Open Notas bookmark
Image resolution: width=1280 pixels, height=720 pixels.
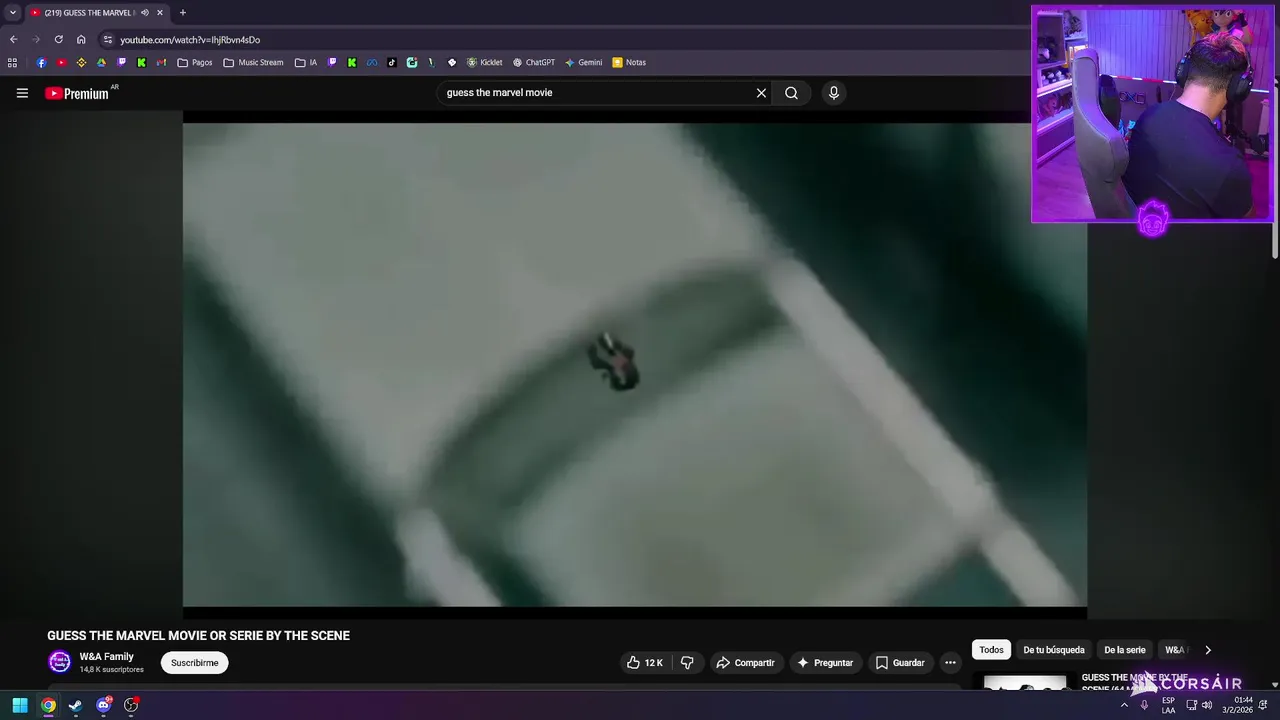pyautogui.click(x=629, y=62)
